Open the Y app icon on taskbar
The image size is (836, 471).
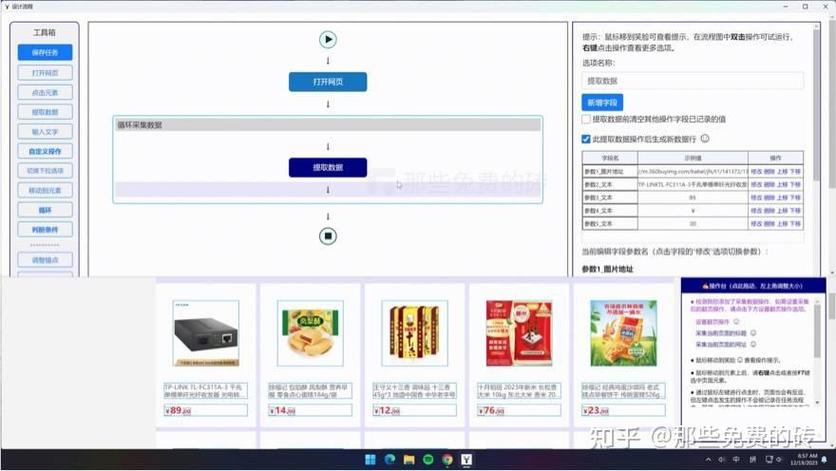coord(467,459)
